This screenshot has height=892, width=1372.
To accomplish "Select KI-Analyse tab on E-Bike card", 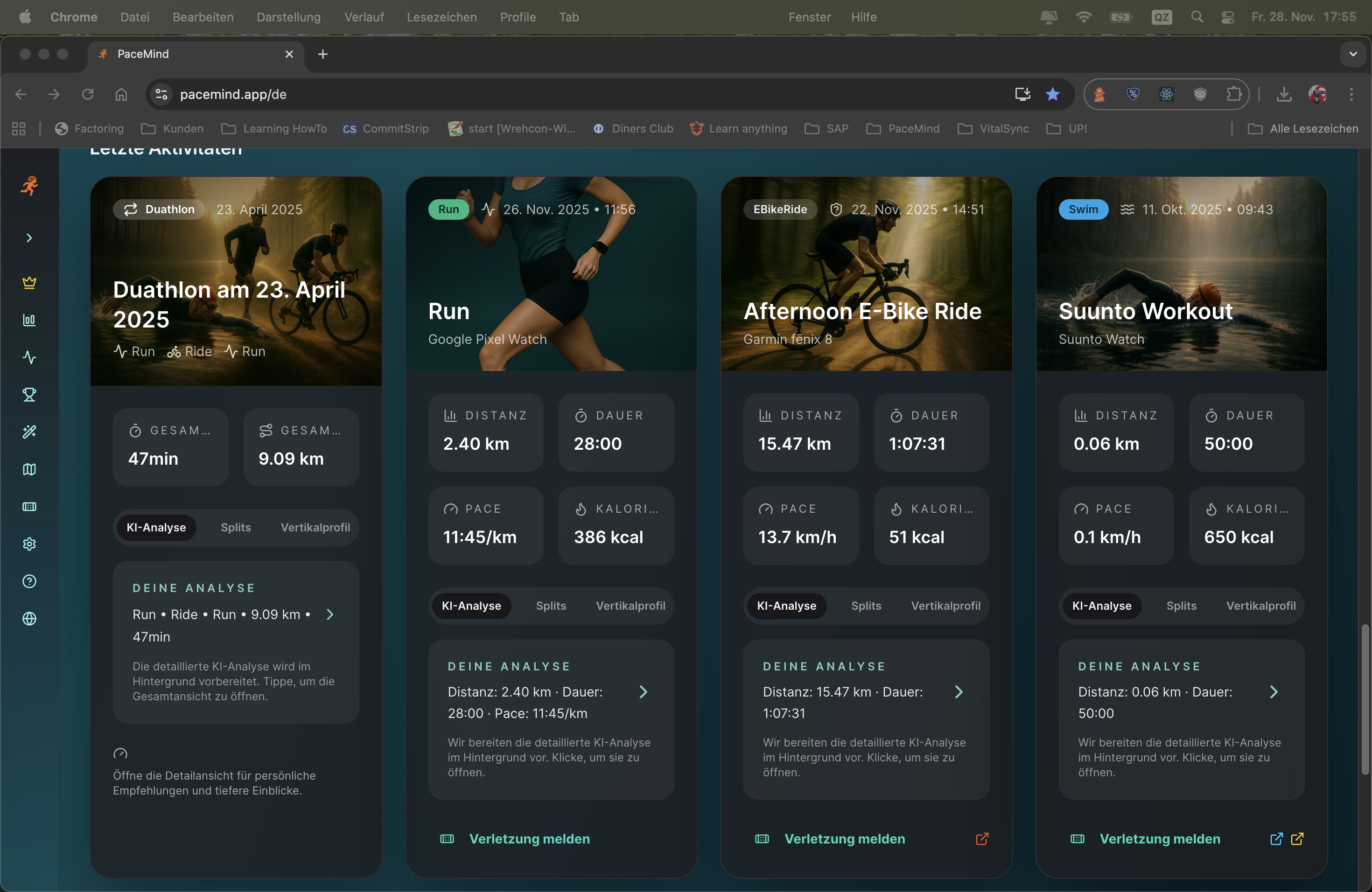I will [786, 606].
